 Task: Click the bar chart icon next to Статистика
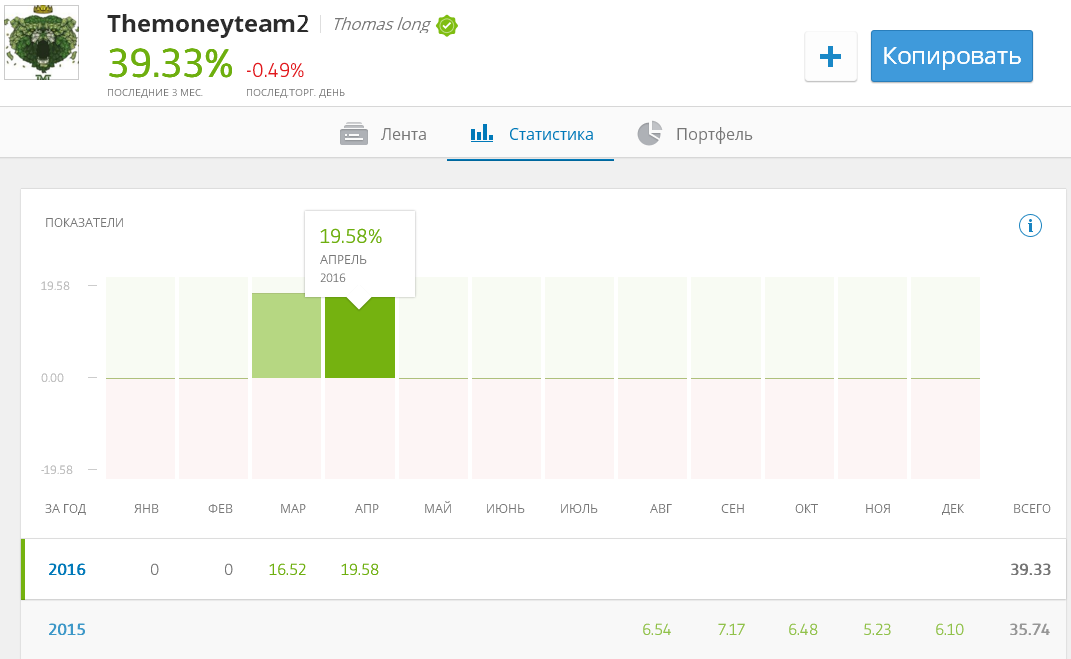point(482,133)
